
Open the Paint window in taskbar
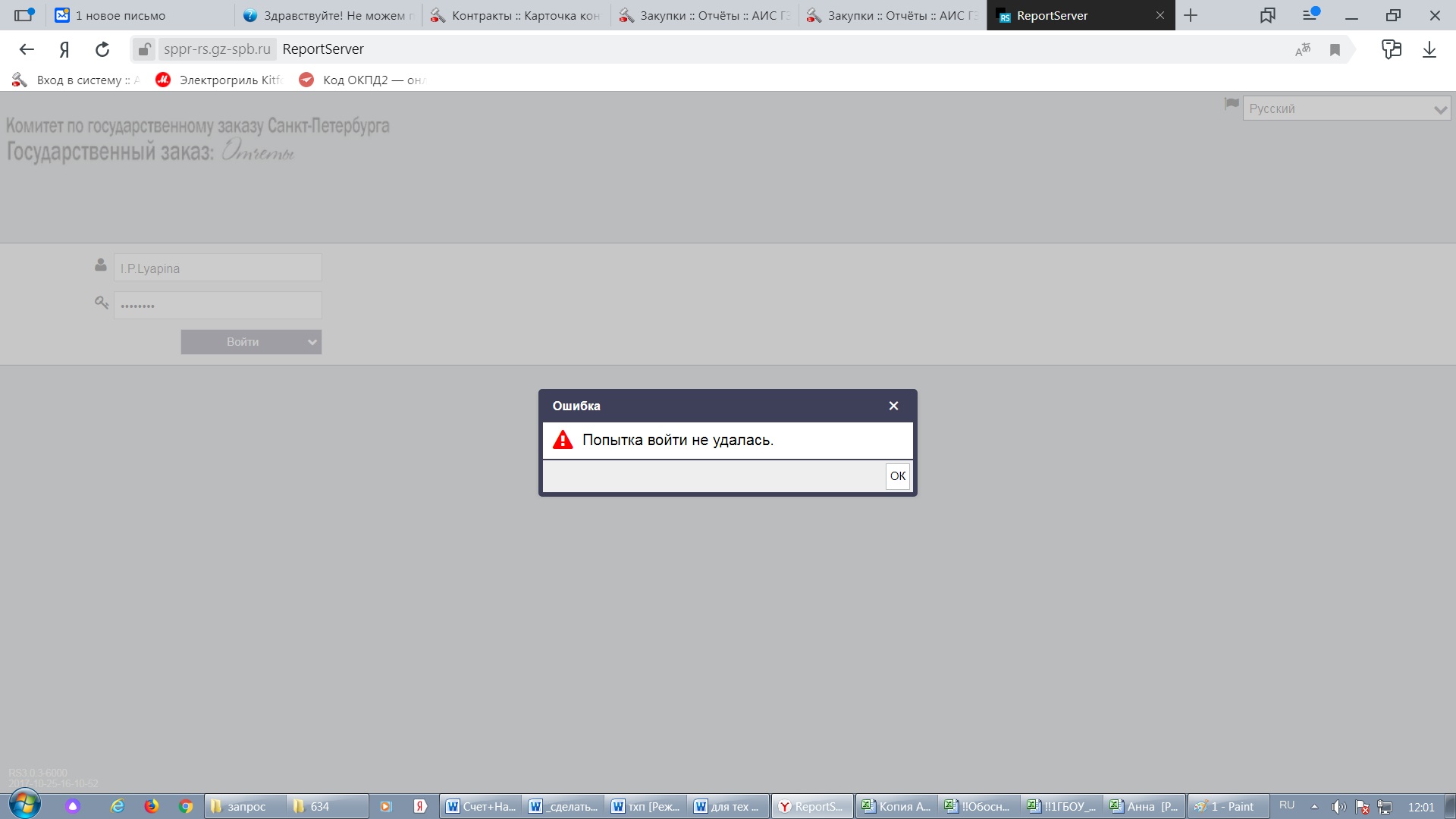click(x=1227, y=806)
